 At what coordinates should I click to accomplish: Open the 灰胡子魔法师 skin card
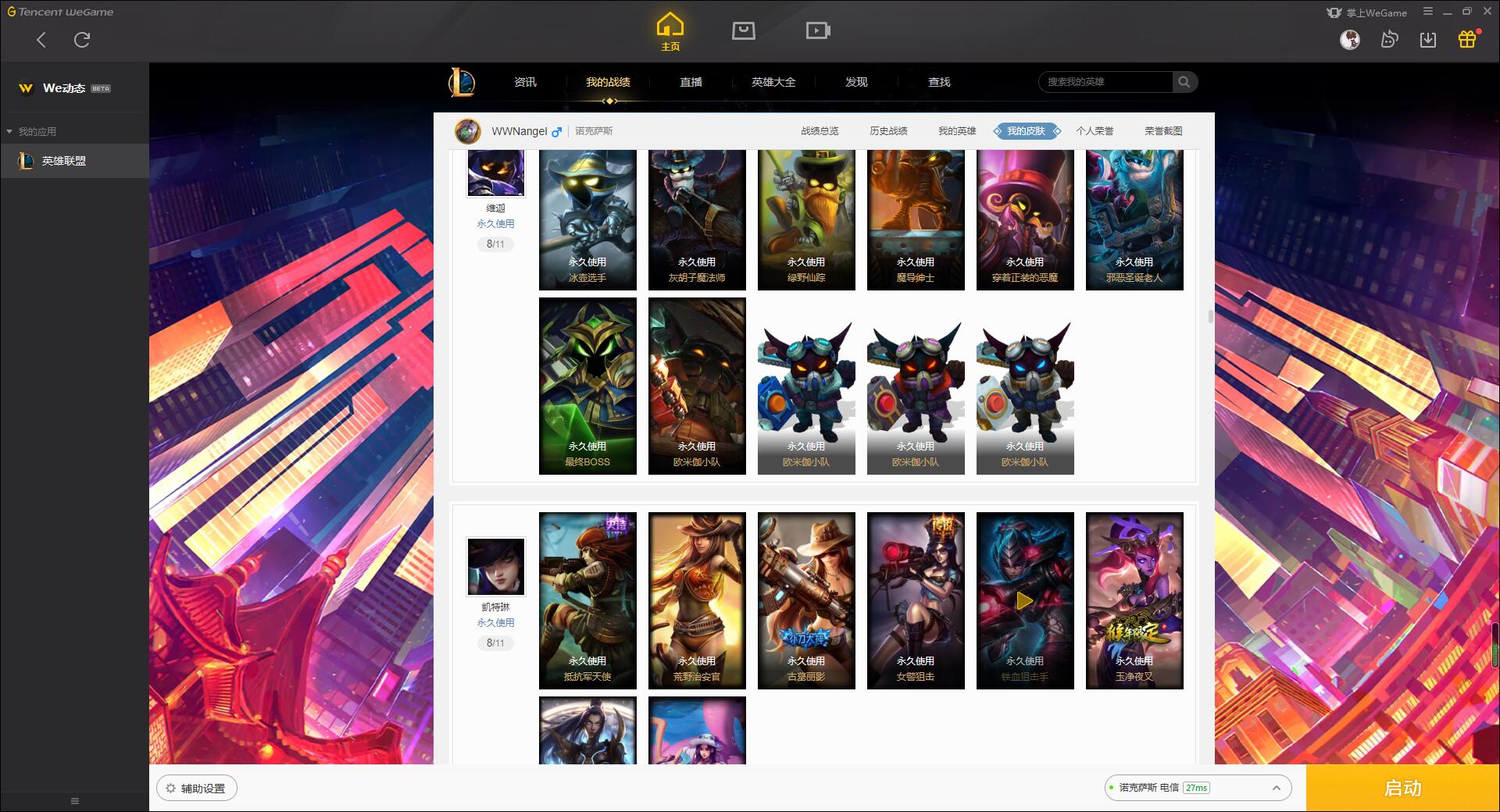[697, 220]
